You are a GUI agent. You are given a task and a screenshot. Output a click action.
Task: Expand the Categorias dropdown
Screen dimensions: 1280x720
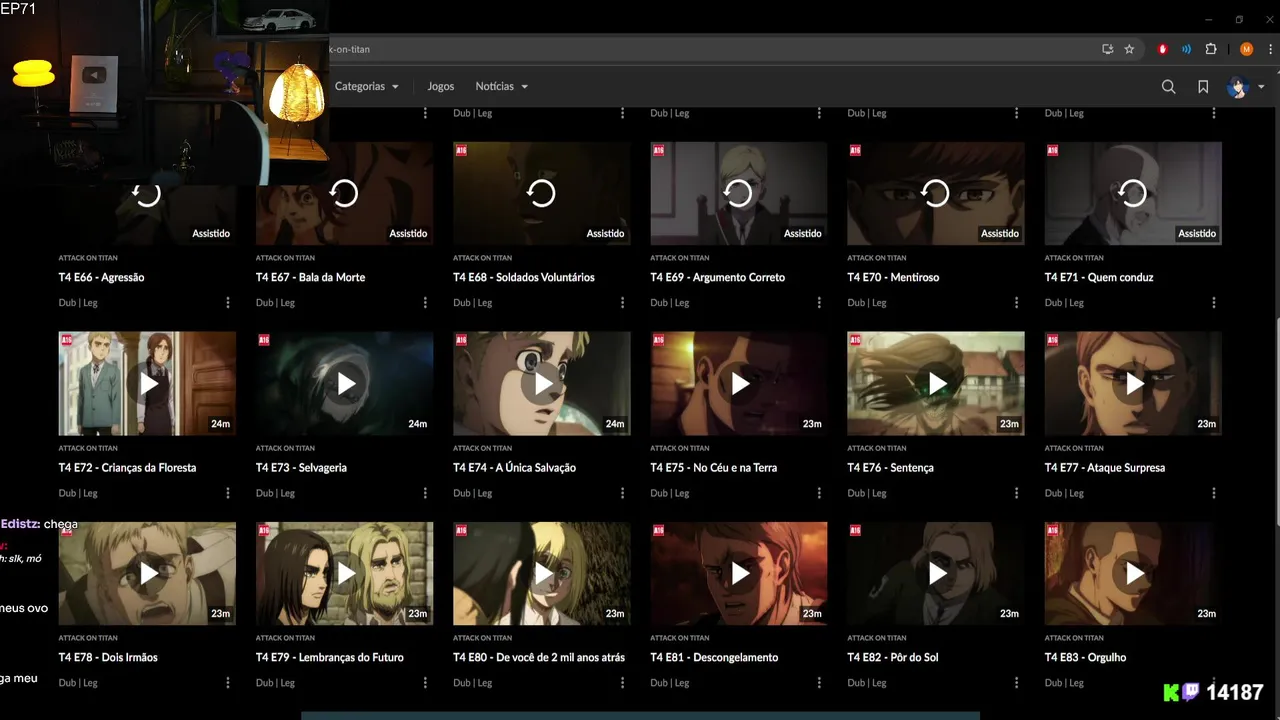pyautogui.click(x=366, y=86)
